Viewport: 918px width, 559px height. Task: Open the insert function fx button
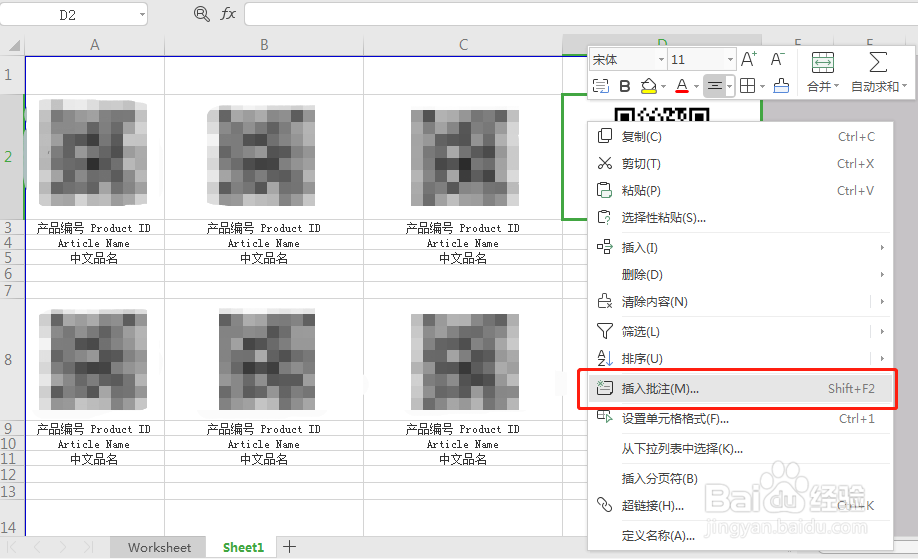pos(228,14)
